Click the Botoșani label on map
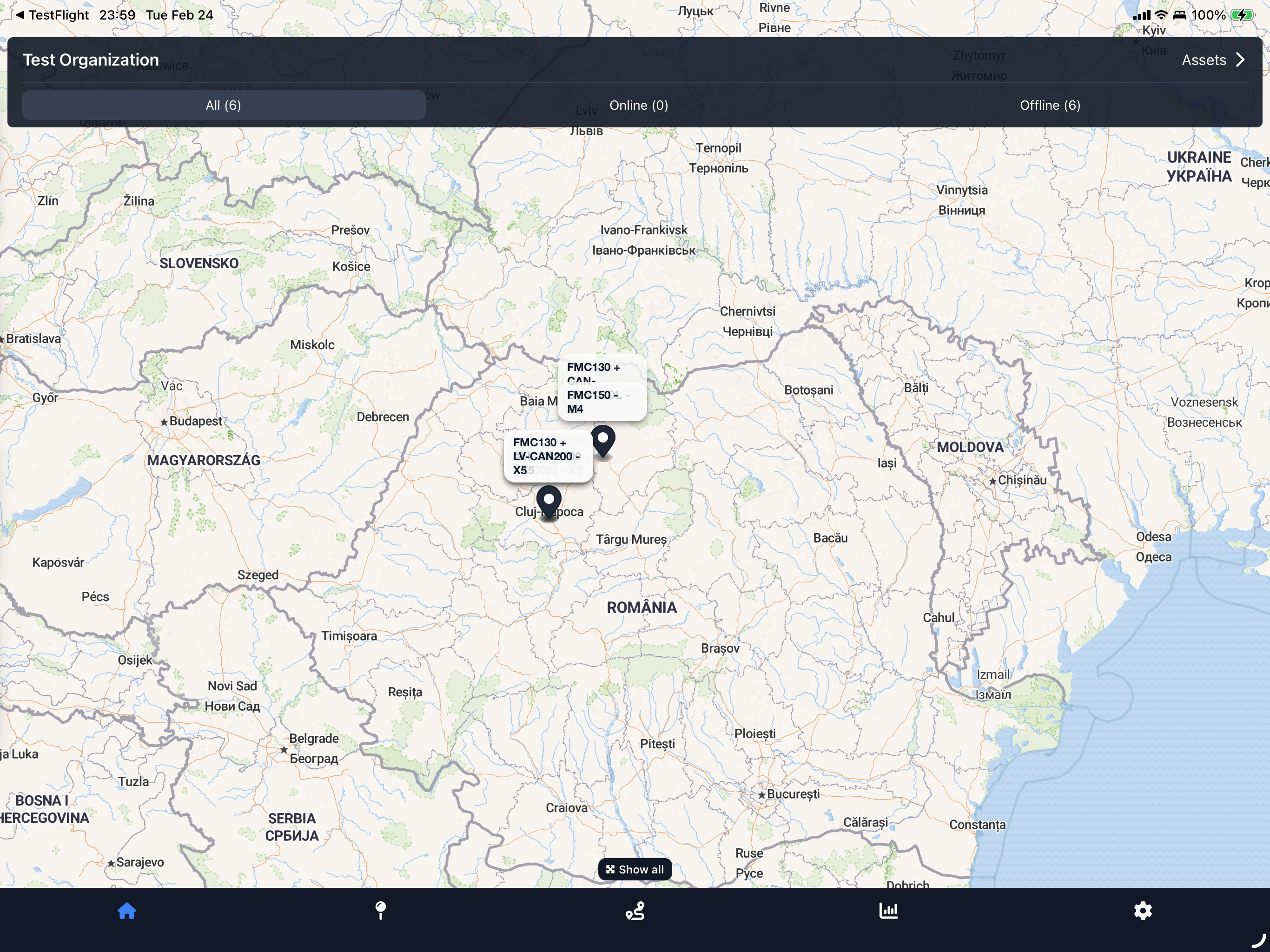This screenshot has width=1270, height=952. coord(808,390)
